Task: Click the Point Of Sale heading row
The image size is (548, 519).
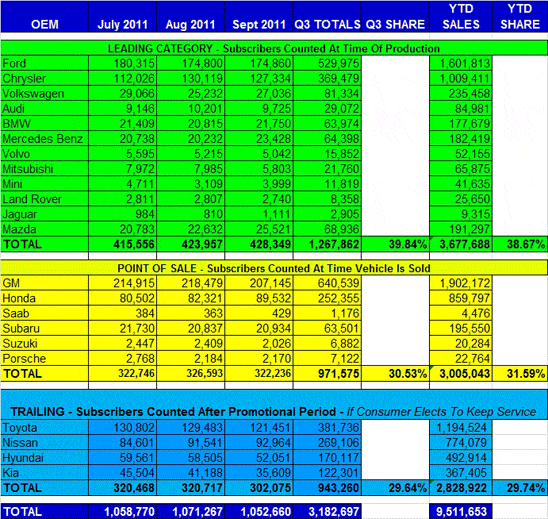Action: (x=274, y=268)
